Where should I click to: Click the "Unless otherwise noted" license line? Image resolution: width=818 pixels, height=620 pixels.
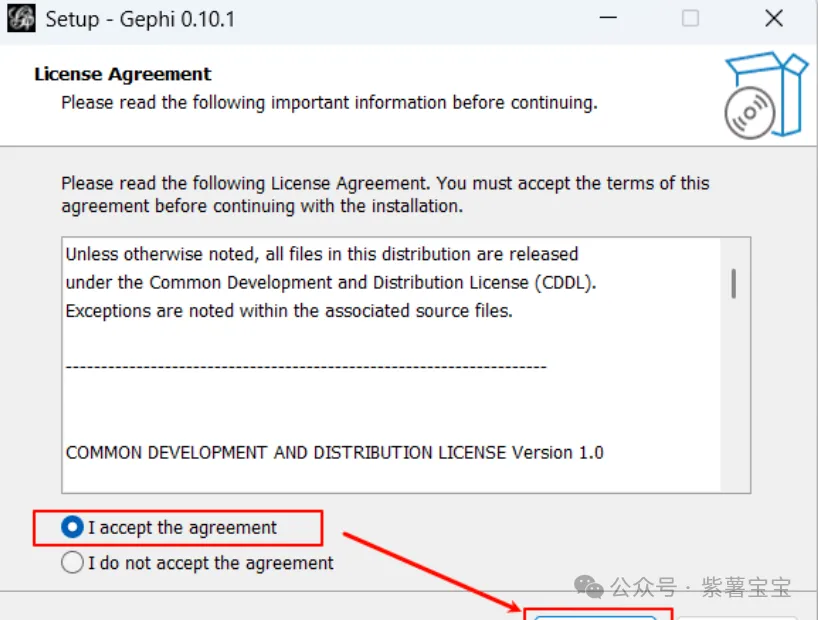(321, 254)
